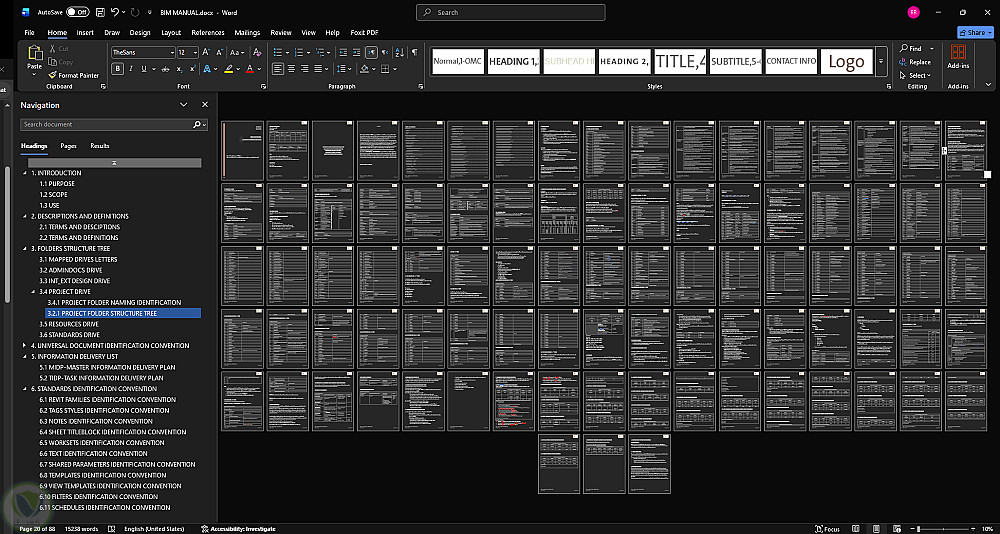Toggle align left button
The height and width of the screenshot is (534, 1000).
[278, 69]
